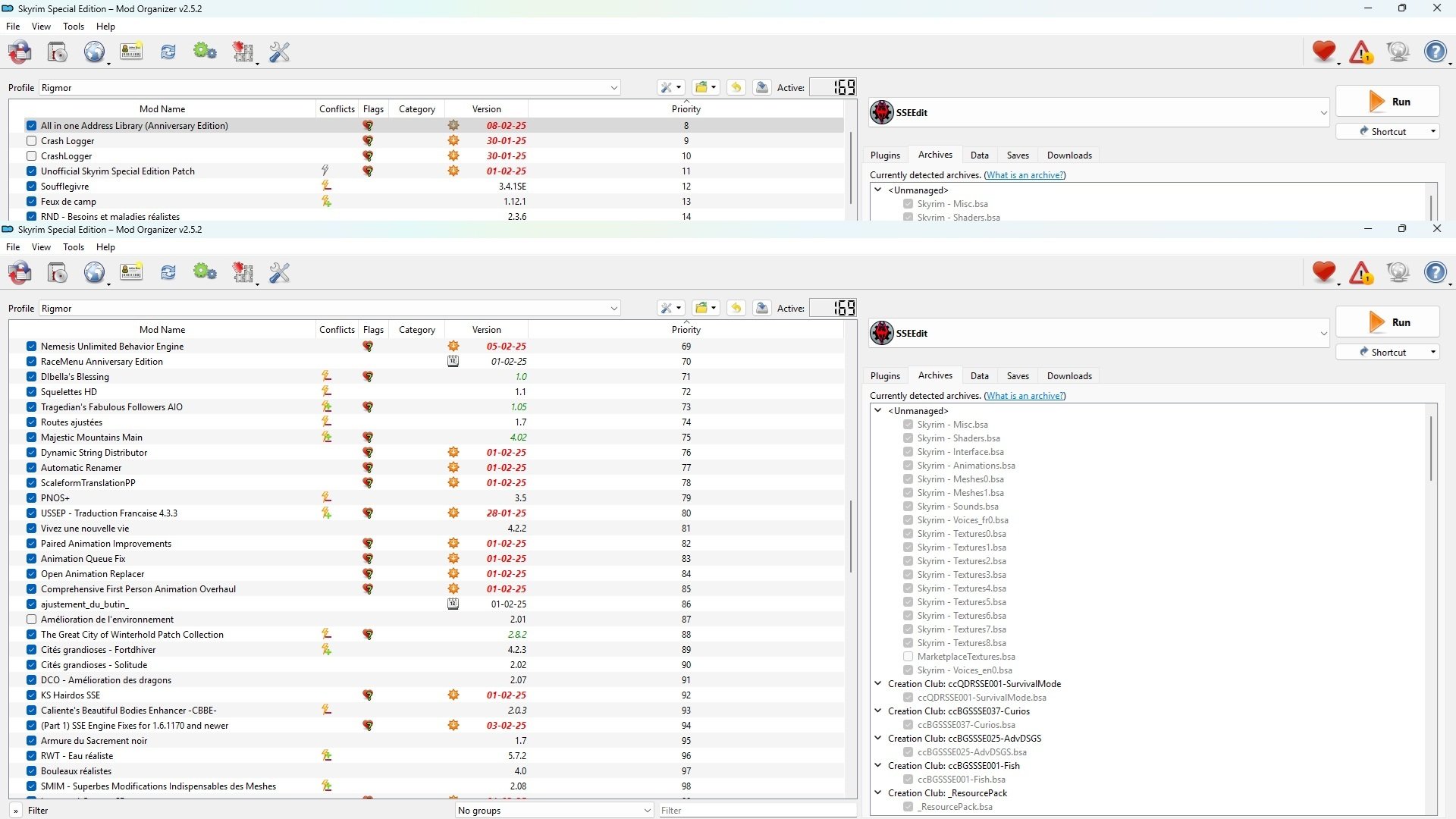Image resolution: width=1456 pixels, height=819 pixels.
Task: Click restore backup arrow icon in upper window
Action: pos(736,87)
